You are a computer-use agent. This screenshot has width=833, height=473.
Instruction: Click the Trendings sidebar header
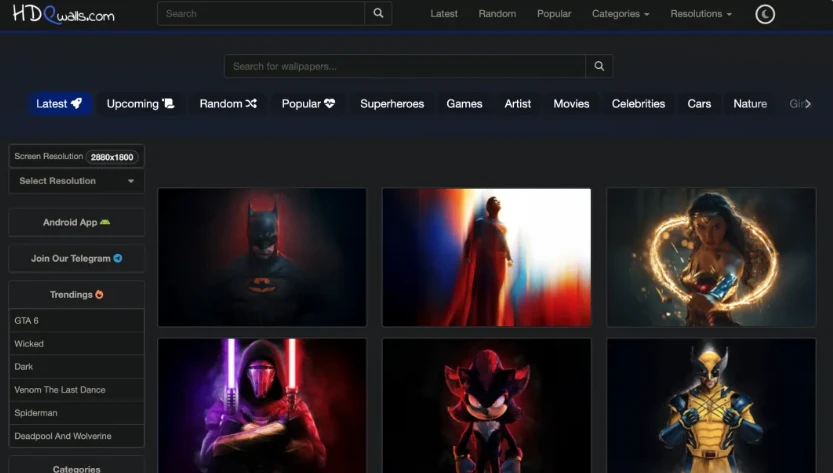tap(76, 294)
